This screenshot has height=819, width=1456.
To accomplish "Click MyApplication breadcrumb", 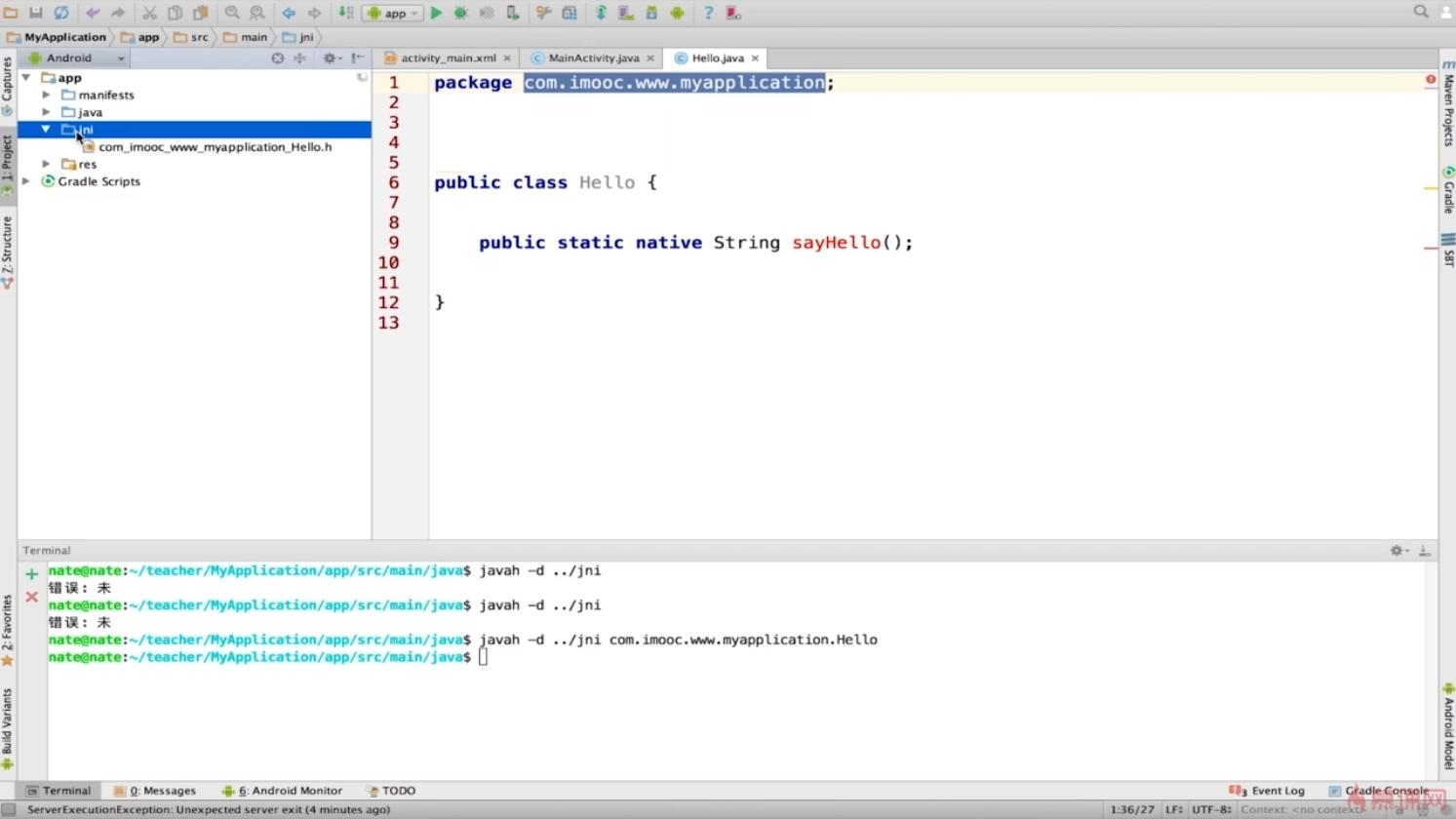I will [58, 37].
